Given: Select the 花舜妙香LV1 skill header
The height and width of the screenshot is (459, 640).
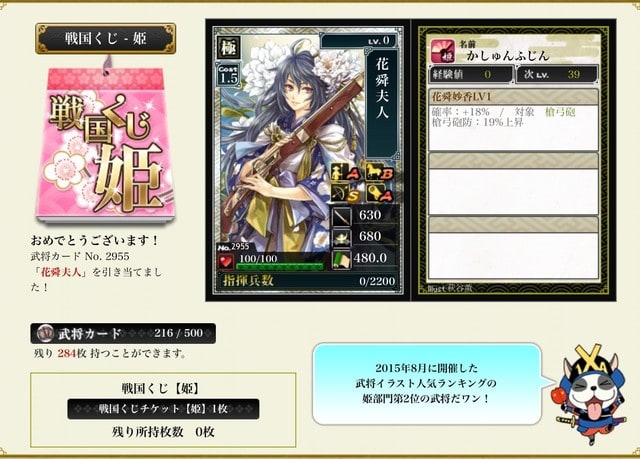Looking at the screenshot, I should coord(513,97).
